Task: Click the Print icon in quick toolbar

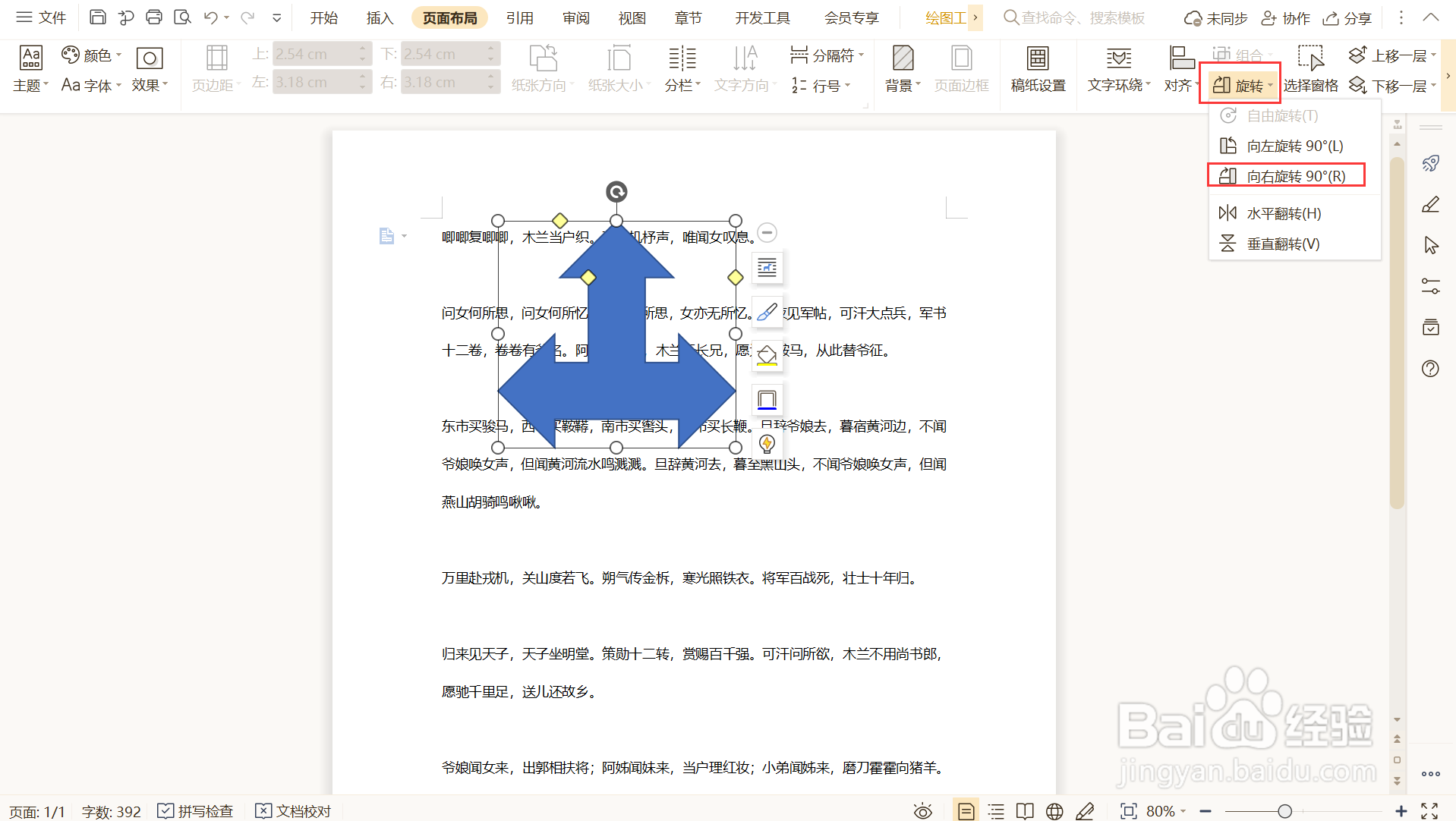Action: point(154,17)
